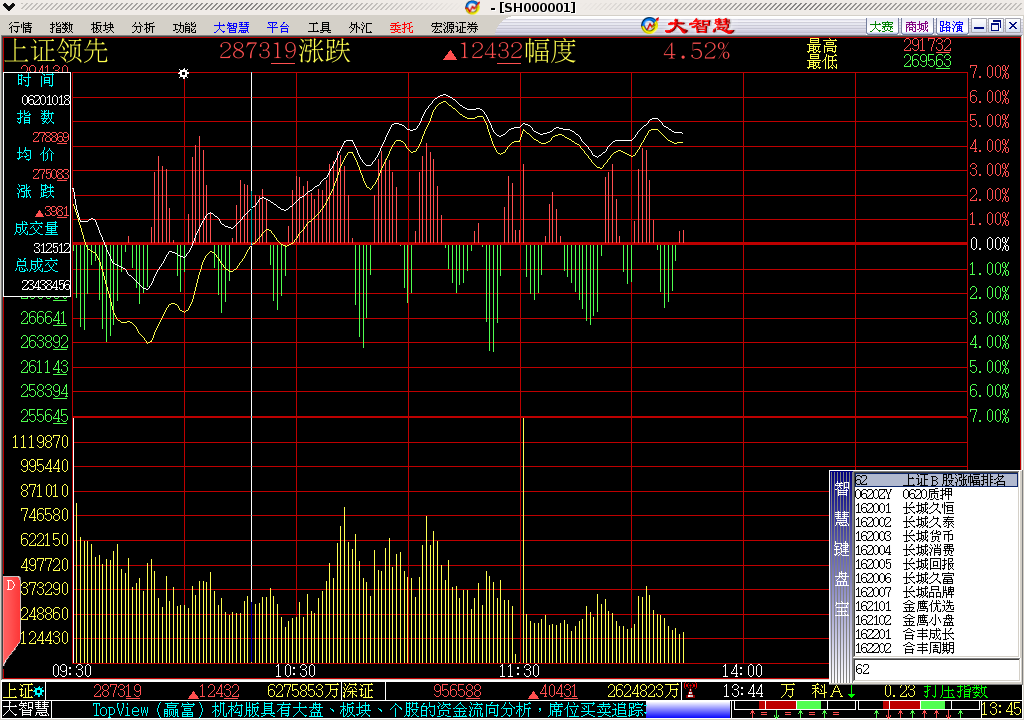Image resolution: width=1024 pixels, height=720 pixels.
Task: Open the 行情 menu
Action: [20, 27]
